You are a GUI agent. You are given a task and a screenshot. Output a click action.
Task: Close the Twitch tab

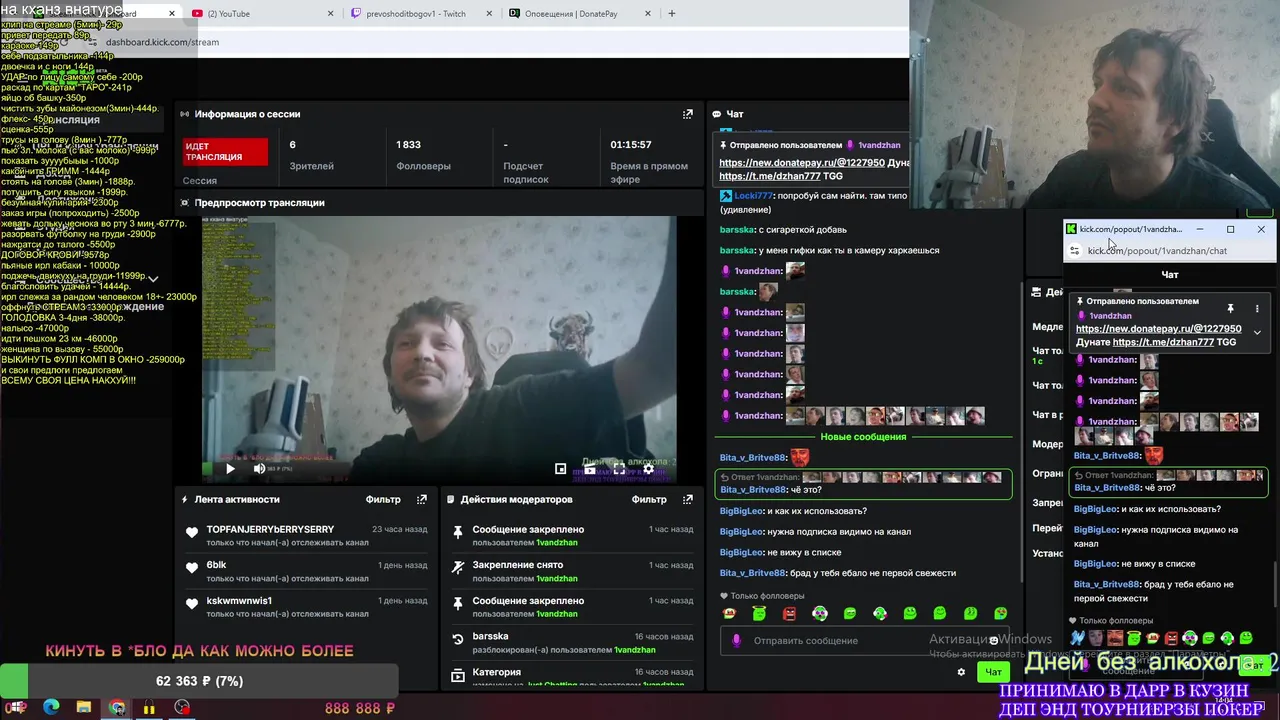point(489,13)
